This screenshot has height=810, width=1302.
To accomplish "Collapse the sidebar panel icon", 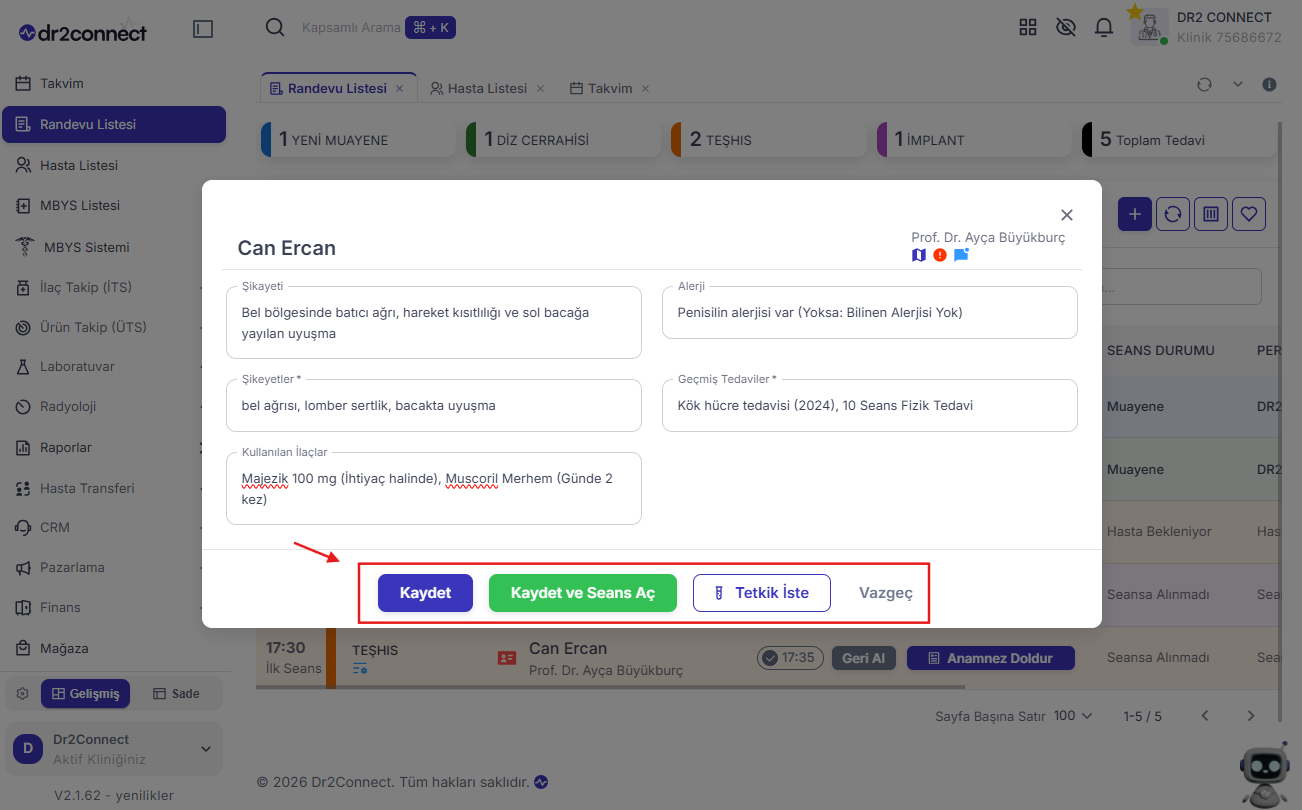I will (x=203, y=30).
